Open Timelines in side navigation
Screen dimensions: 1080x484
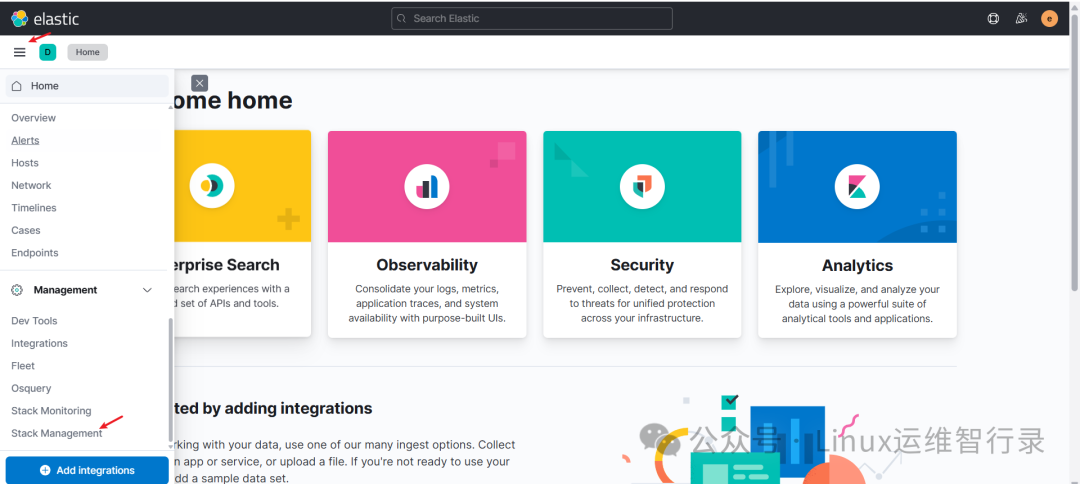[34, 208]
